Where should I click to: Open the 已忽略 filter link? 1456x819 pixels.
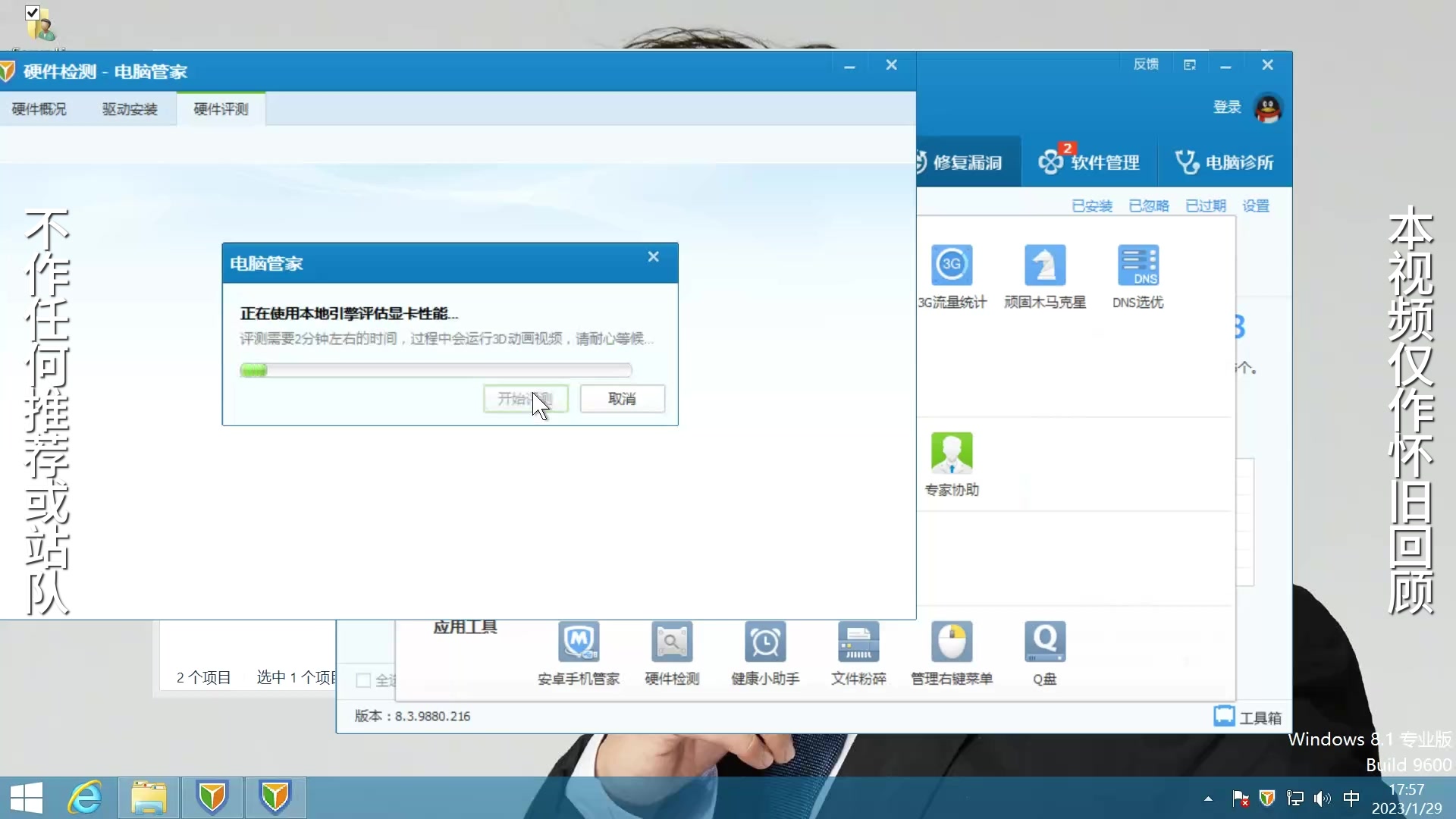point(1149,206)
